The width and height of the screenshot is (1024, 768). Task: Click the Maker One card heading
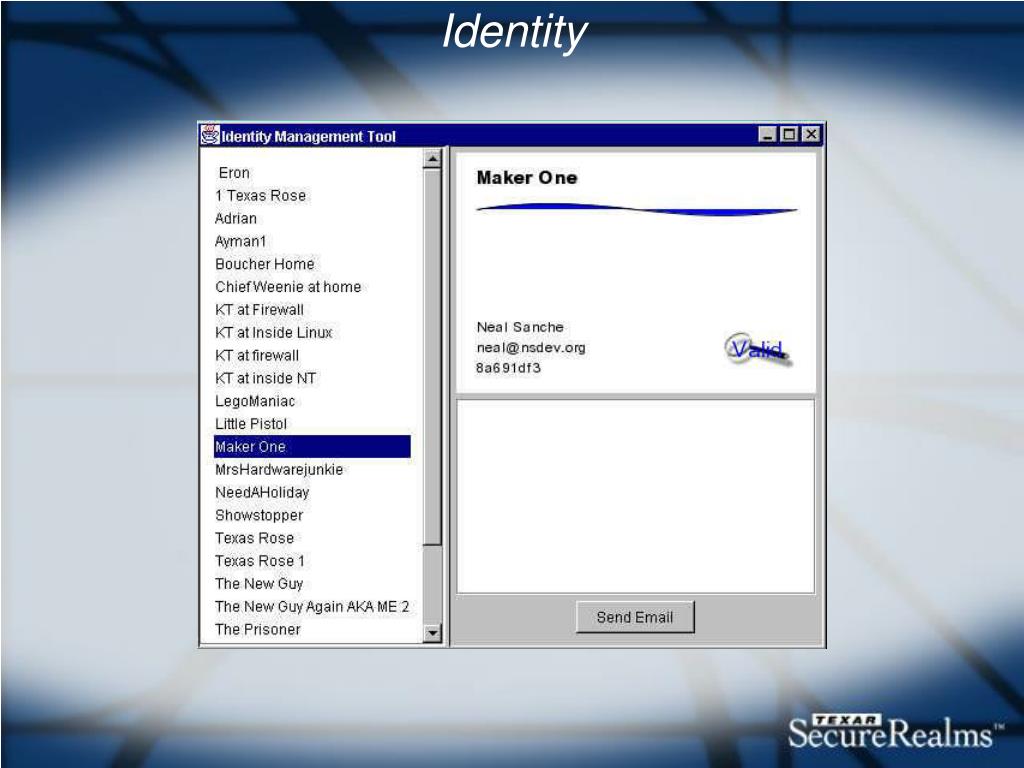point(527,178)
